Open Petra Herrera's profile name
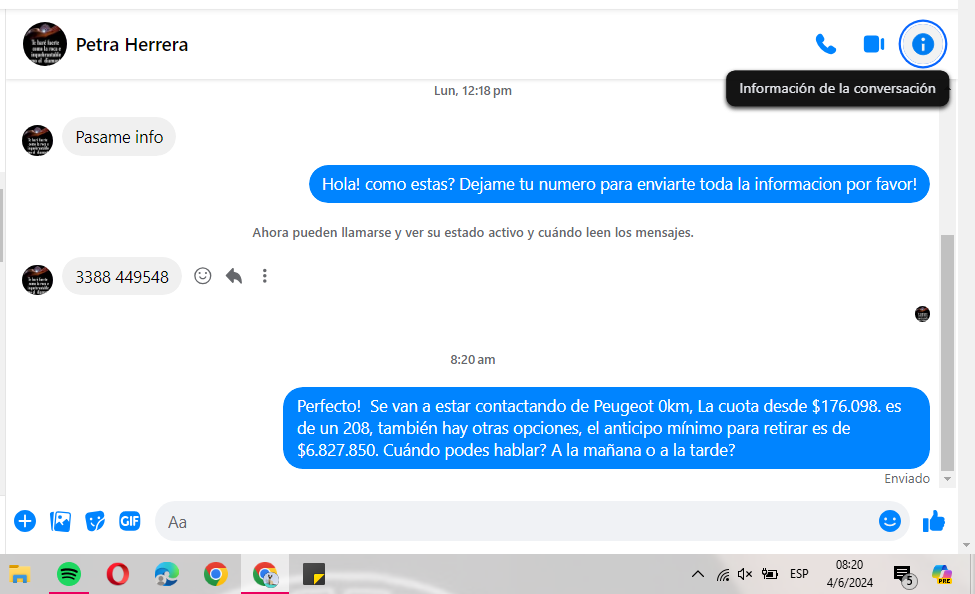This screenshot has width=975, height=594. click(x=132, y=45)
